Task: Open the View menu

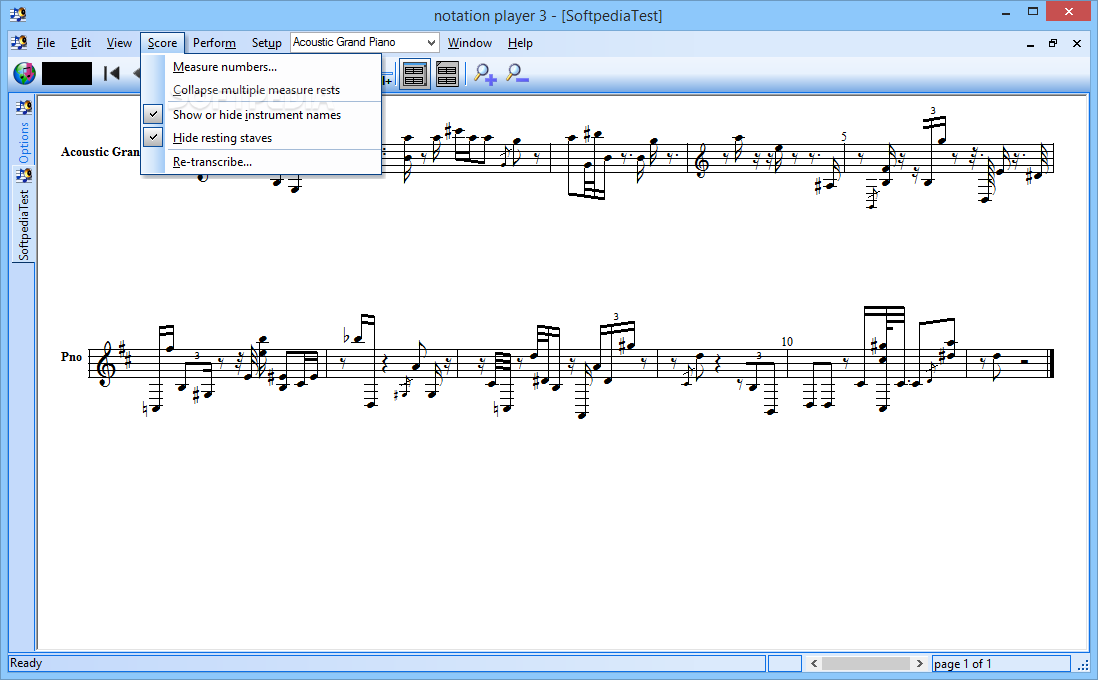Action: (119, 43)
